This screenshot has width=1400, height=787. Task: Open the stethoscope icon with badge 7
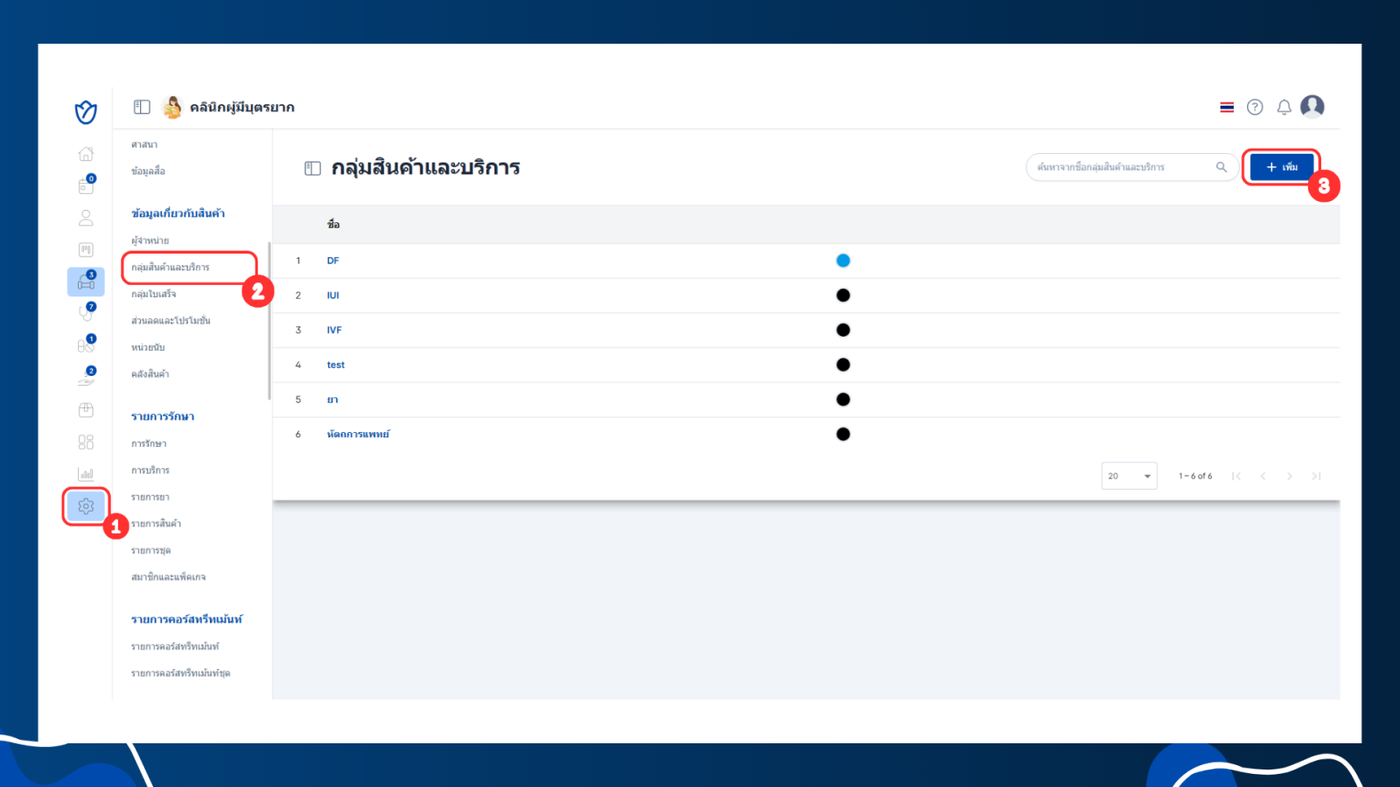(86, 313)
